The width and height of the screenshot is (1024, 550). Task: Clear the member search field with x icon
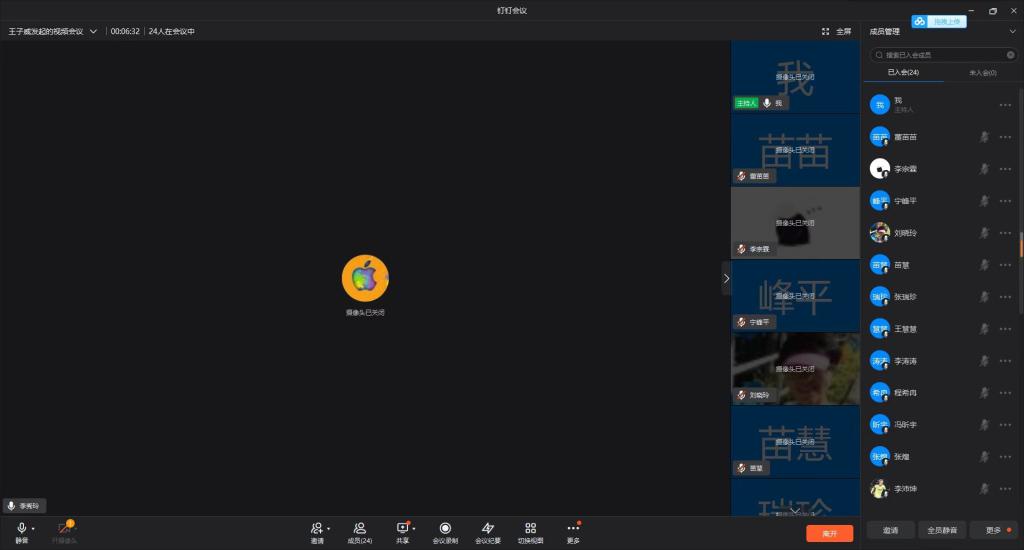pos(1010,55)
